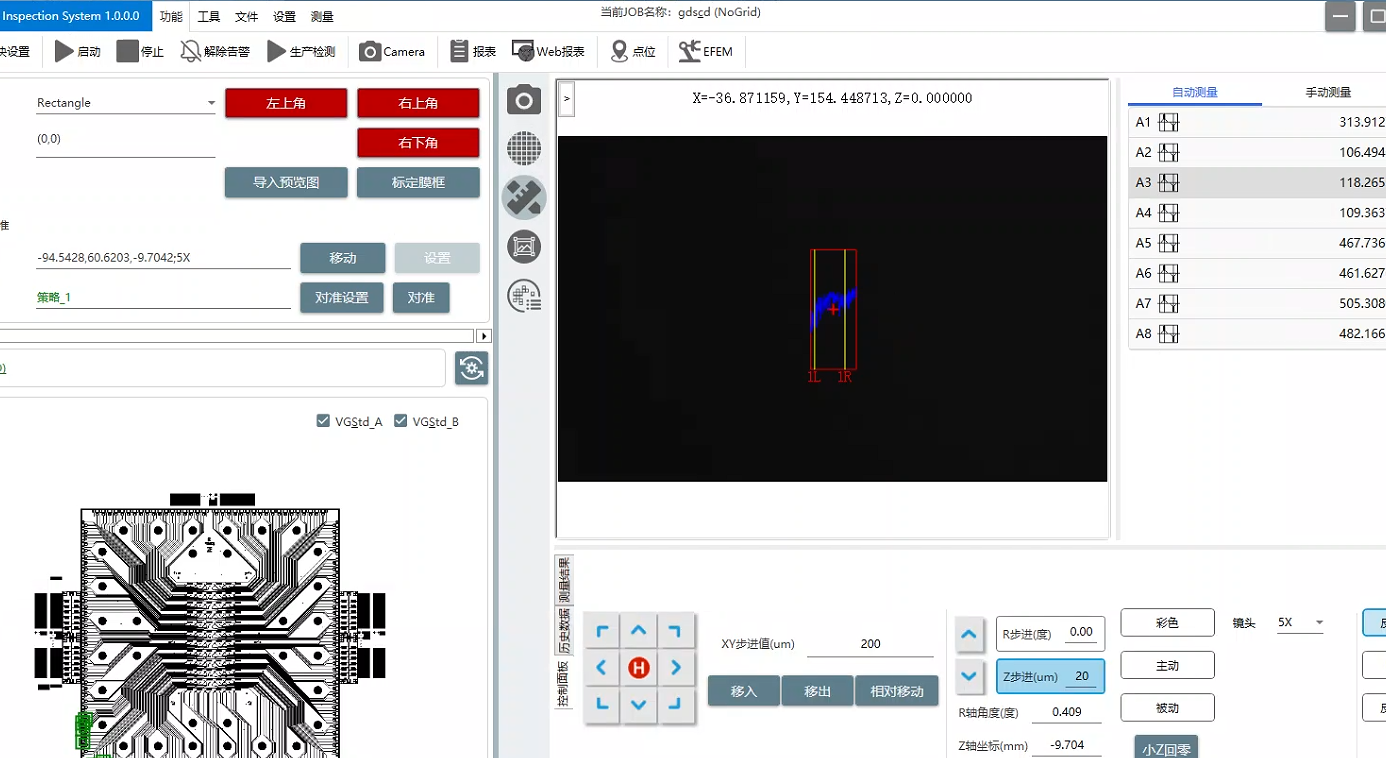Click the XY步进值 input field
Viewport: 1386px width, 758px height.
coord(870,644)
